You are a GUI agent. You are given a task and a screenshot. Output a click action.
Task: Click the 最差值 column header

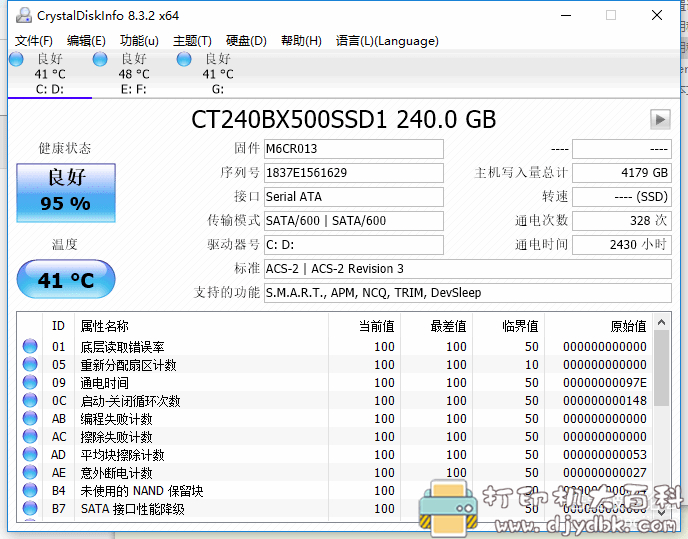pyautogui.click(x=436, y=326)
